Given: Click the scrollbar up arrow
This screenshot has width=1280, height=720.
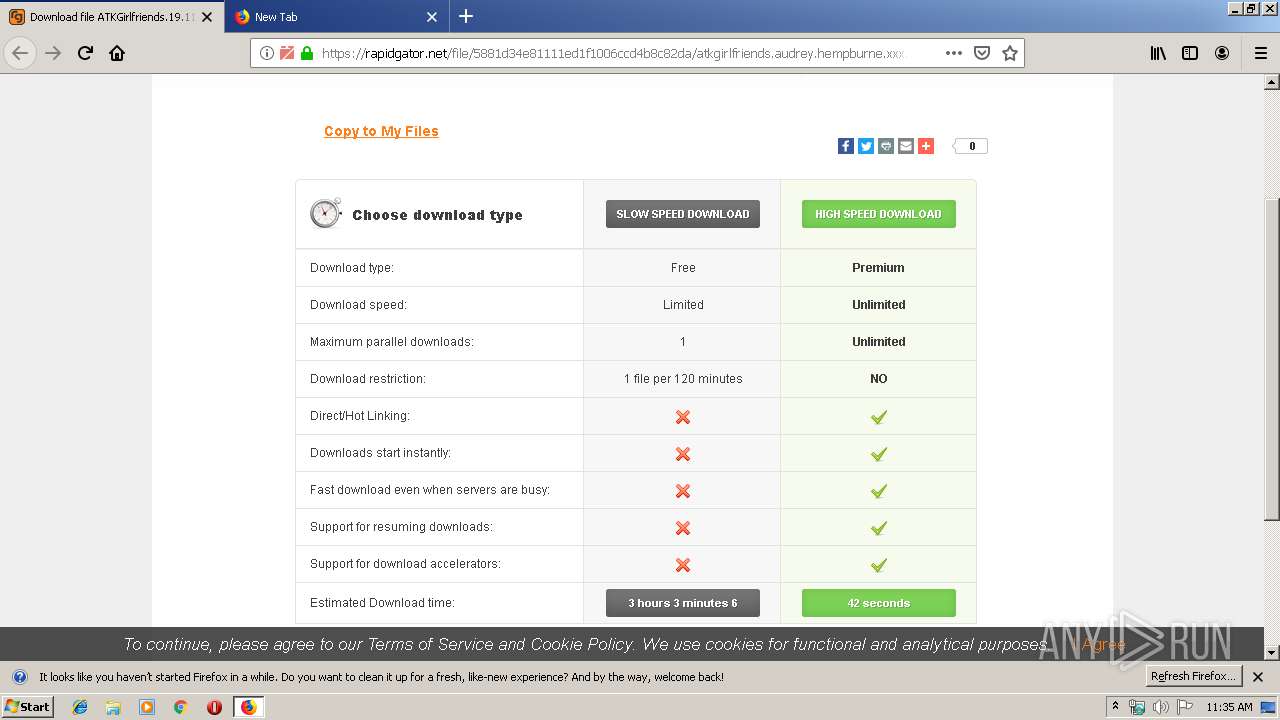Looking at the screenshot, I should click(1272, 82).
